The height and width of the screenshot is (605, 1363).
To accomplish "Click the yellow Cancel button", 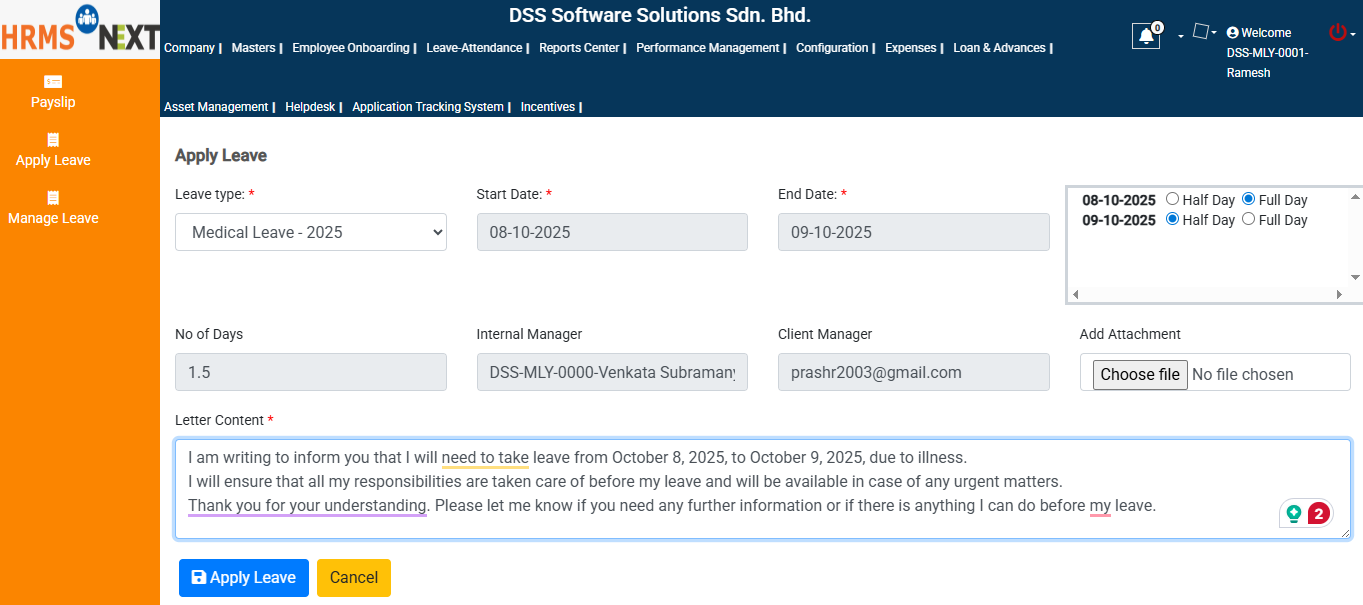I will [x=353, y=577].
